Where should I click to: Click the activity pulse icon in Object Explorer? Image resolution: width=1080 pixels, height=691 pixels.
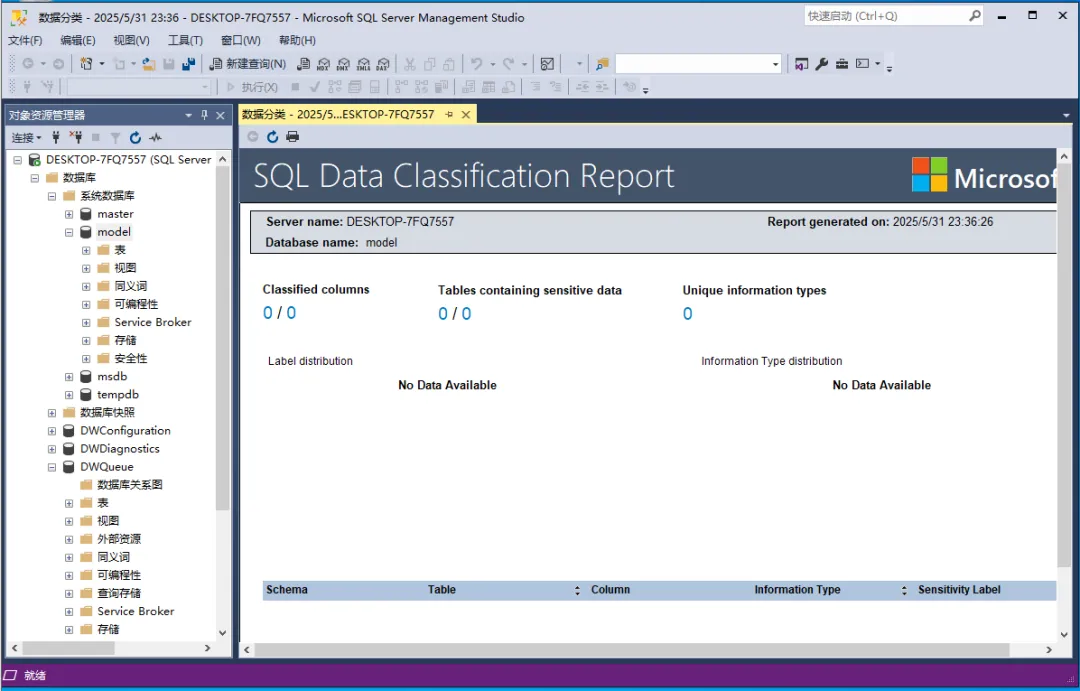click(x=155, y=138)
